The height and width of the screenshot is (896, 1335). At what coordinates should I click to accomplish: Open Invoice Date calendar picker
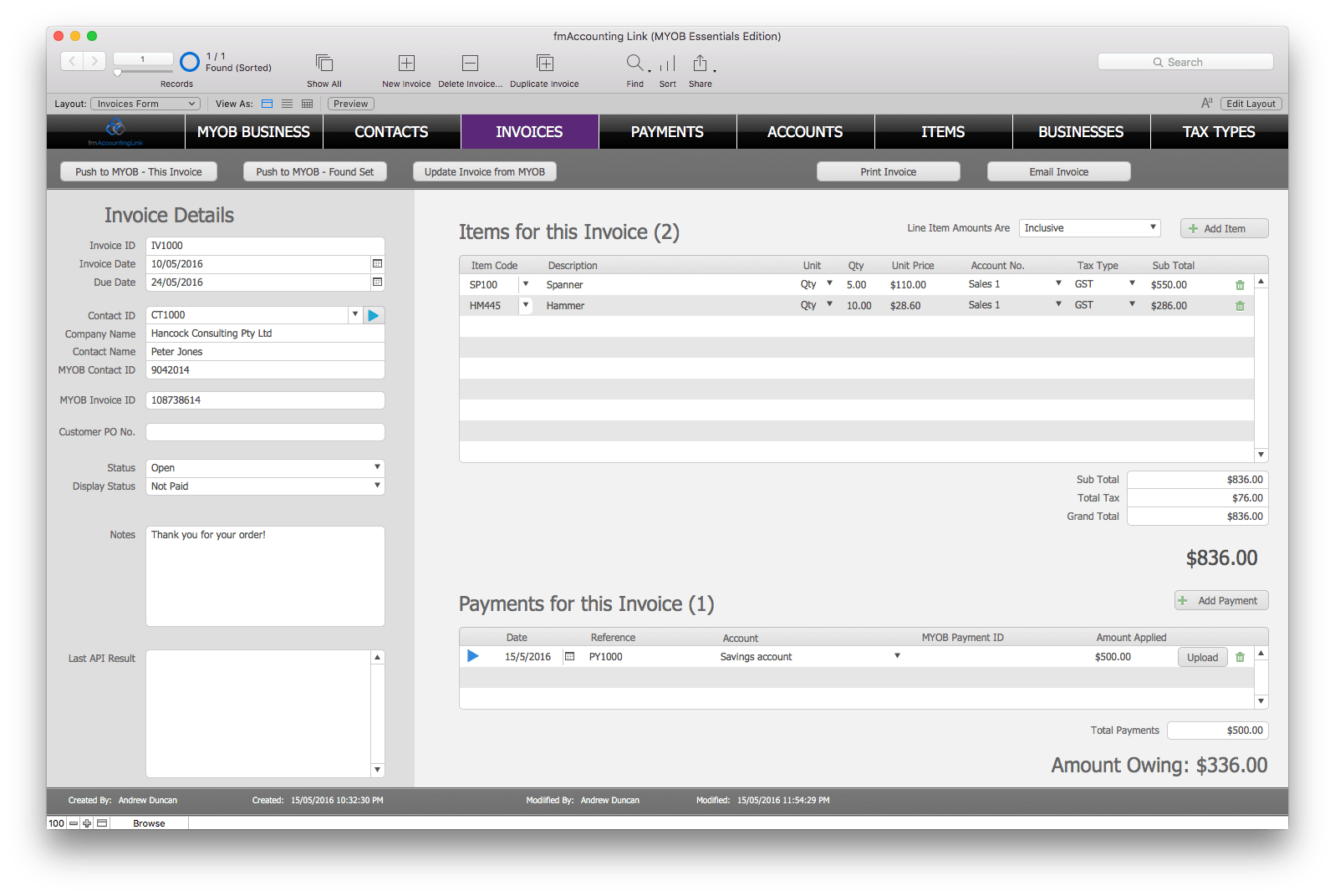[x=377, y=263]
